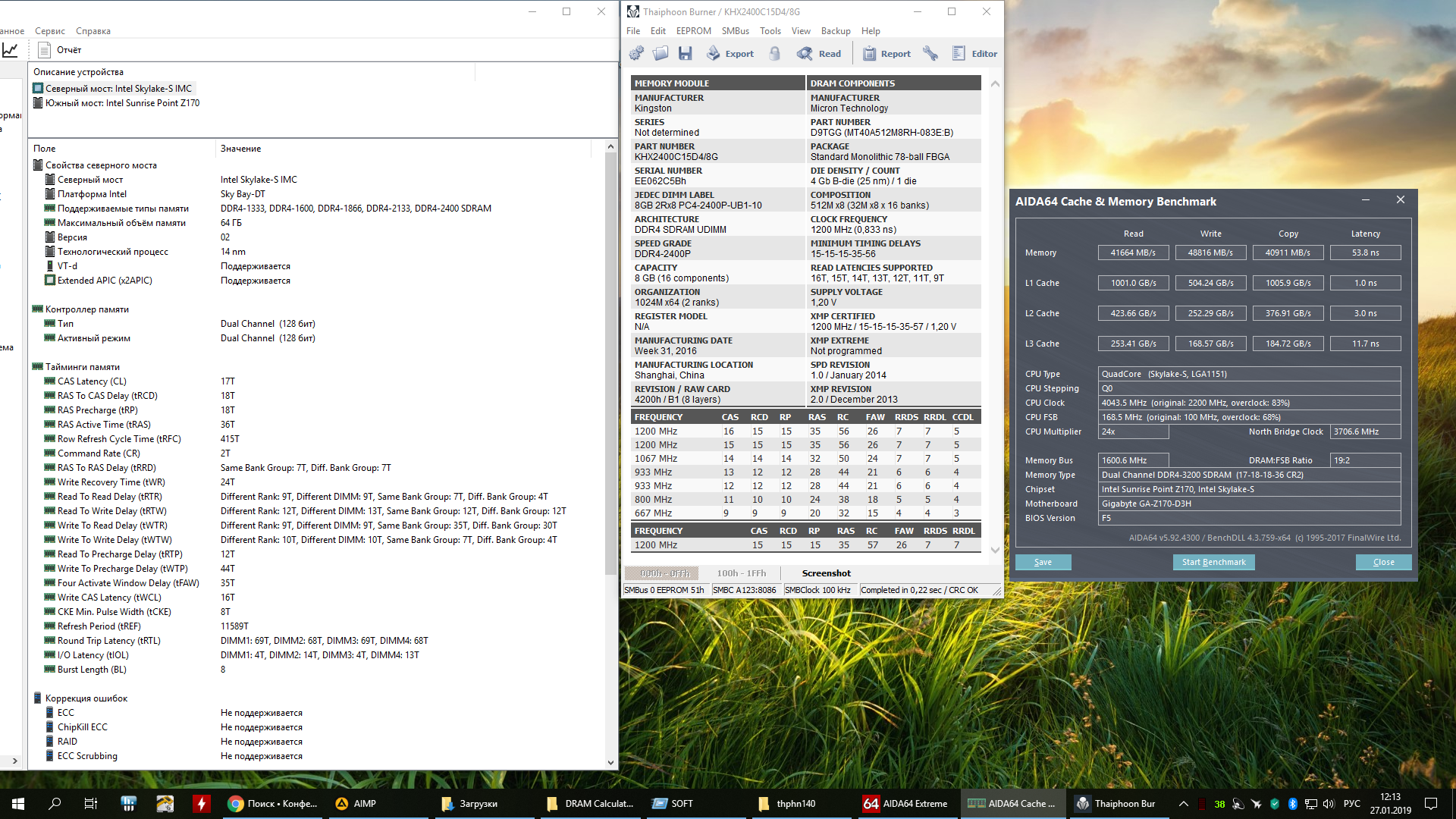Switch to the Screenshot tab
This screenshot has height=819, width=1456.
pos(826,573)
